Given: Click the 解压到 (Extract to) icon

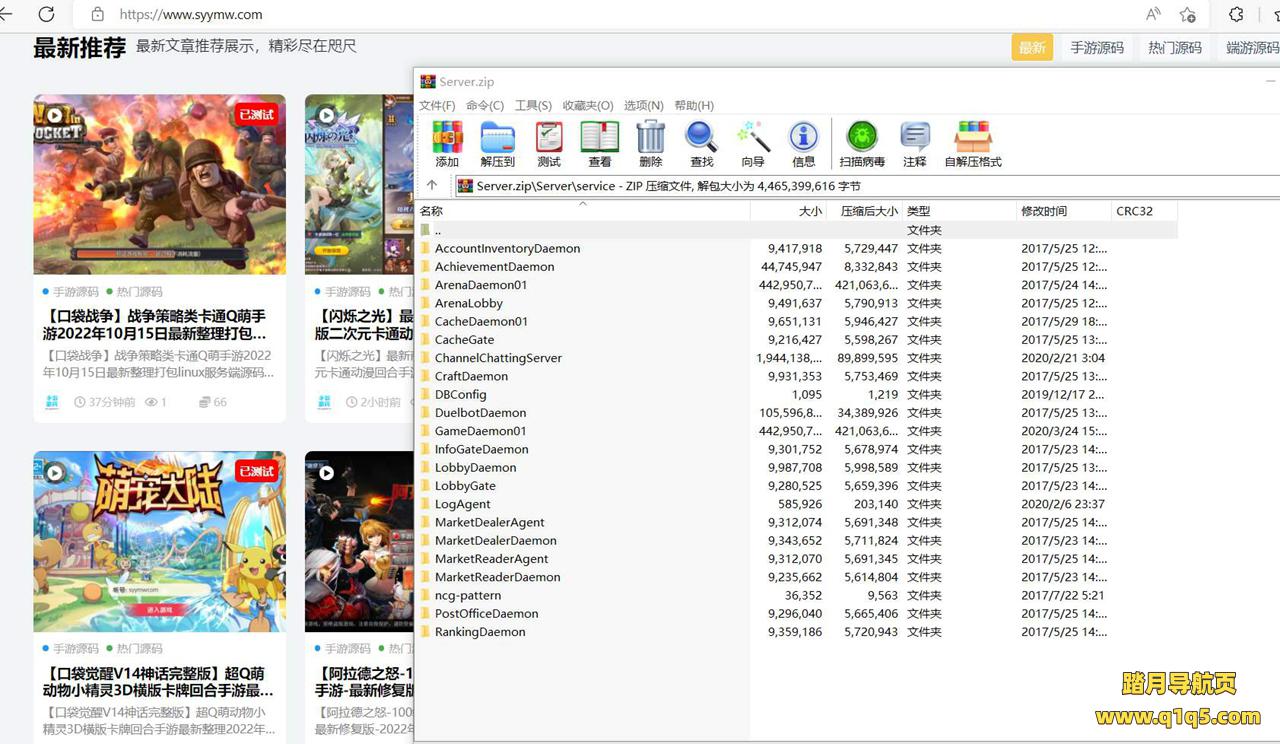Looking at the screenshot, I should [497, 137].
